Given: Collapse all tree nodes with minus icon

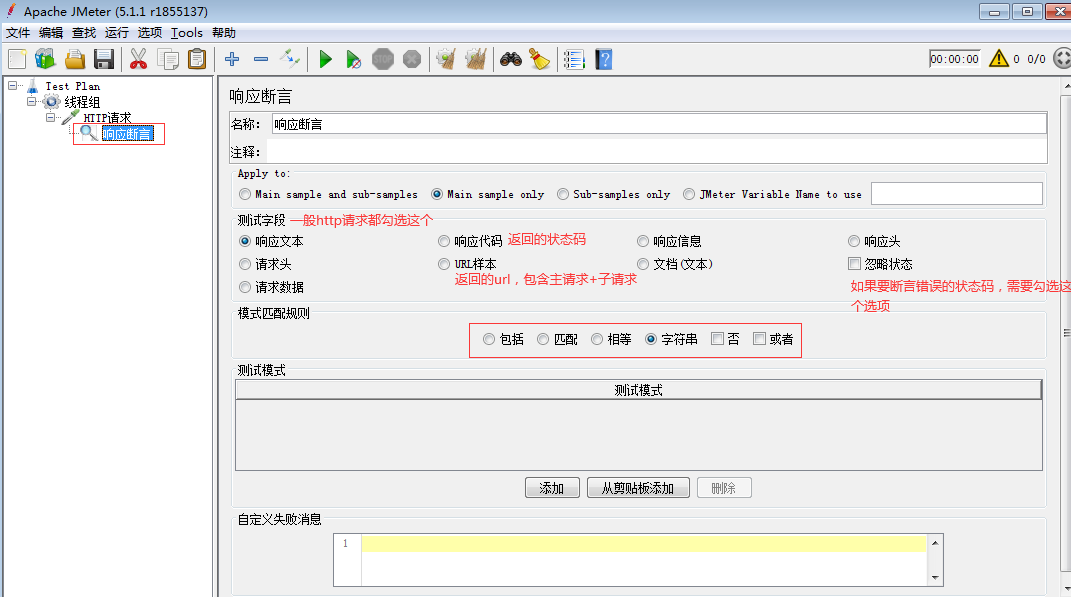Looking at the screenshot, I should pos(261,59).
